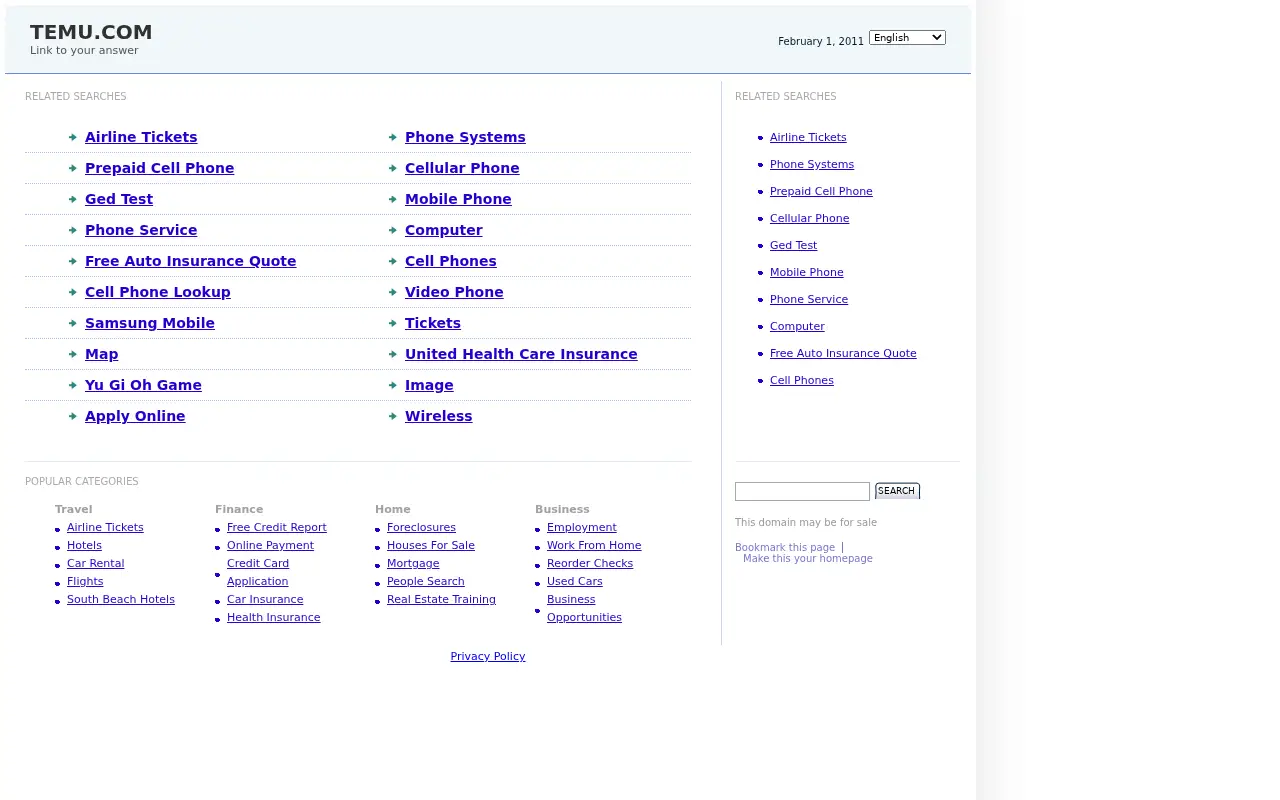The height and width of the screenshot is (800, 1280).
Task: Open the Foreclosures link
Action: (421, 527)
